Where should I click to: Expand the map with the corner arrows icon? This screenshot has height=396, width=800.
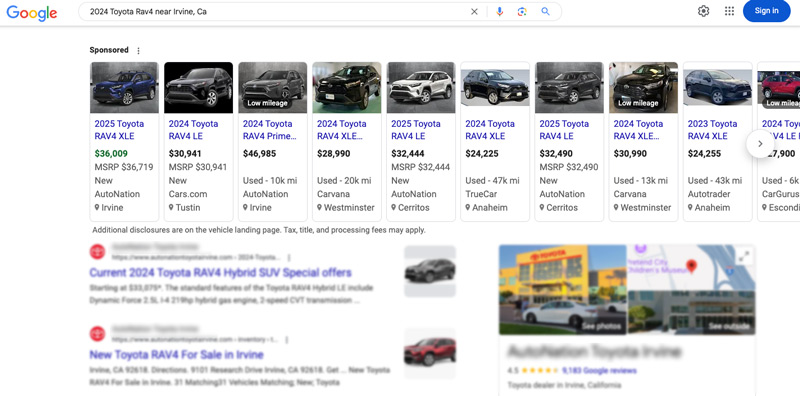[x=744, y=257]
